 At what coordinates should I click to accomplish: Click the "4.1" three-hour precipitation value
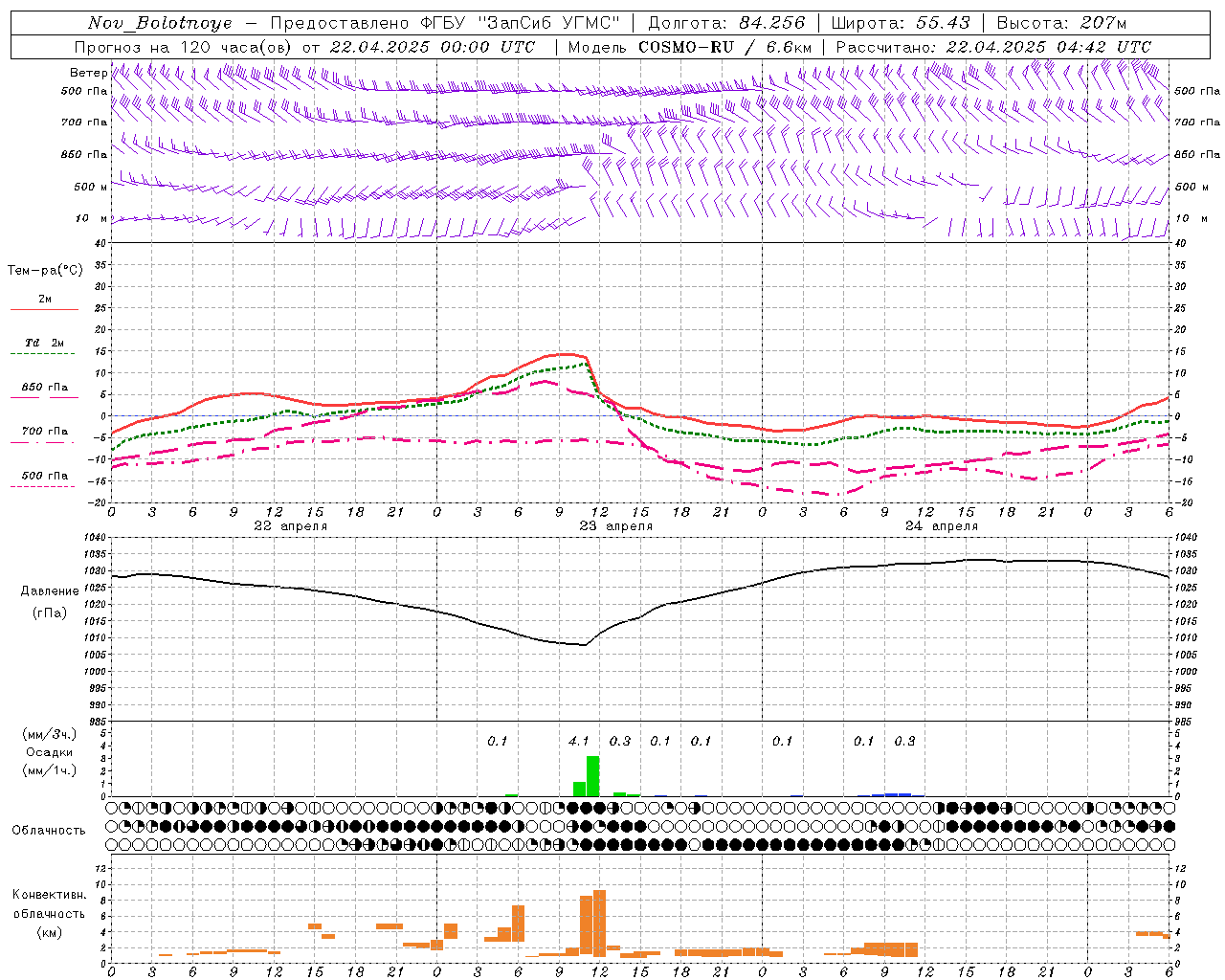(x=579, y=741)
